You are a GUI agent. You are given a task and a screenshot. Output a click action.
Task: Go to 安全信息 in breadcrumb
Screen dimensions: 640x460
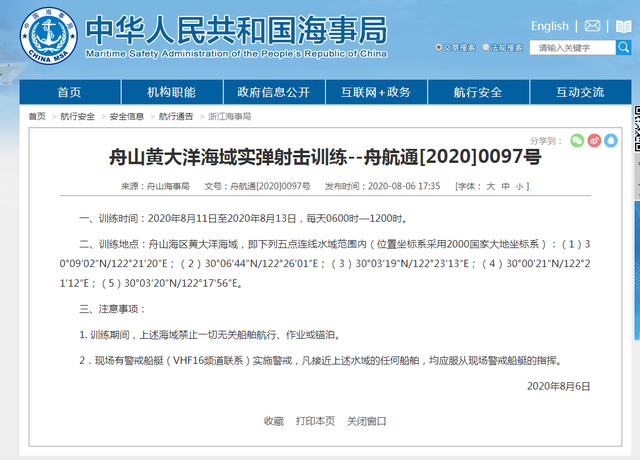tap(127, 116)
